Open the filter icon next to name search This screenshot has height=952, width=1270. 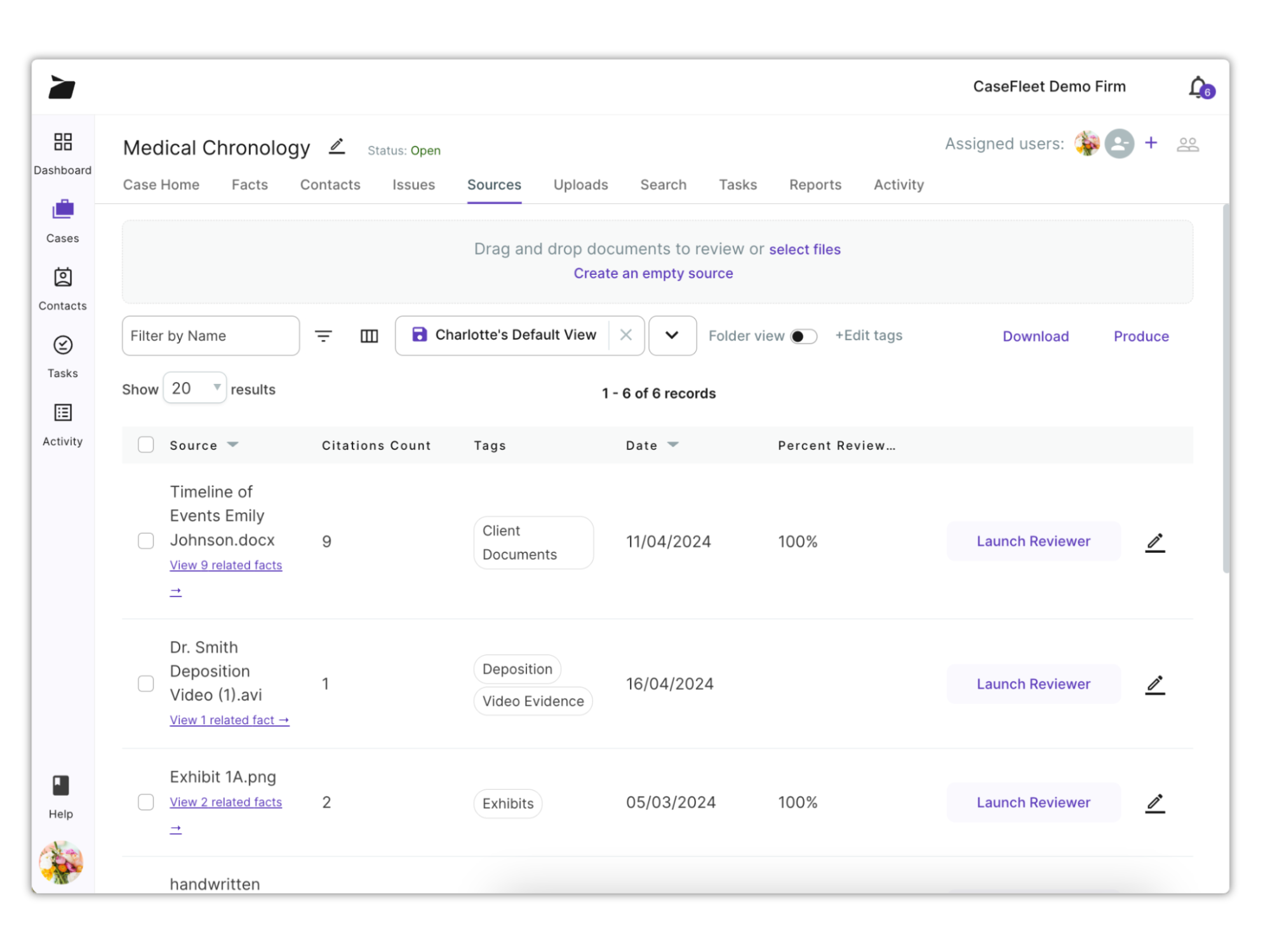[x=324, y=336]
